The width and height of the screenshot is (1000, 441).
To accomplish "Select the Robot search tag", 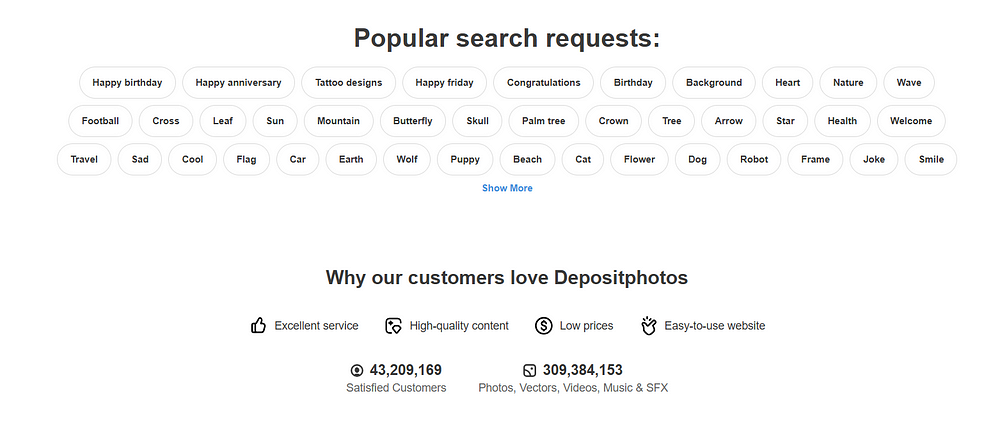I will (754, 159).
